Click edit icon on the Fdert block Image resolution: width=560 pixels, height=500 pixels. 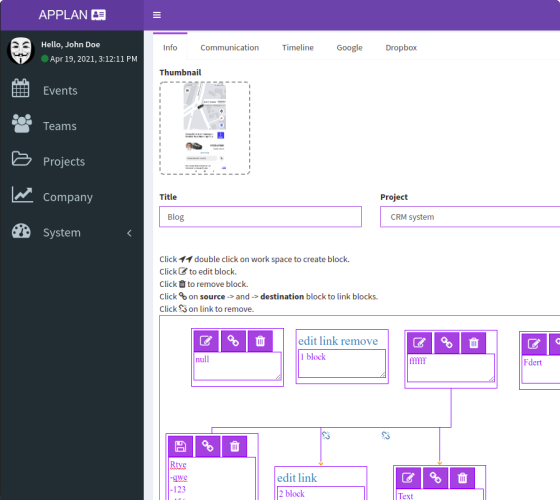click(534, 344)
